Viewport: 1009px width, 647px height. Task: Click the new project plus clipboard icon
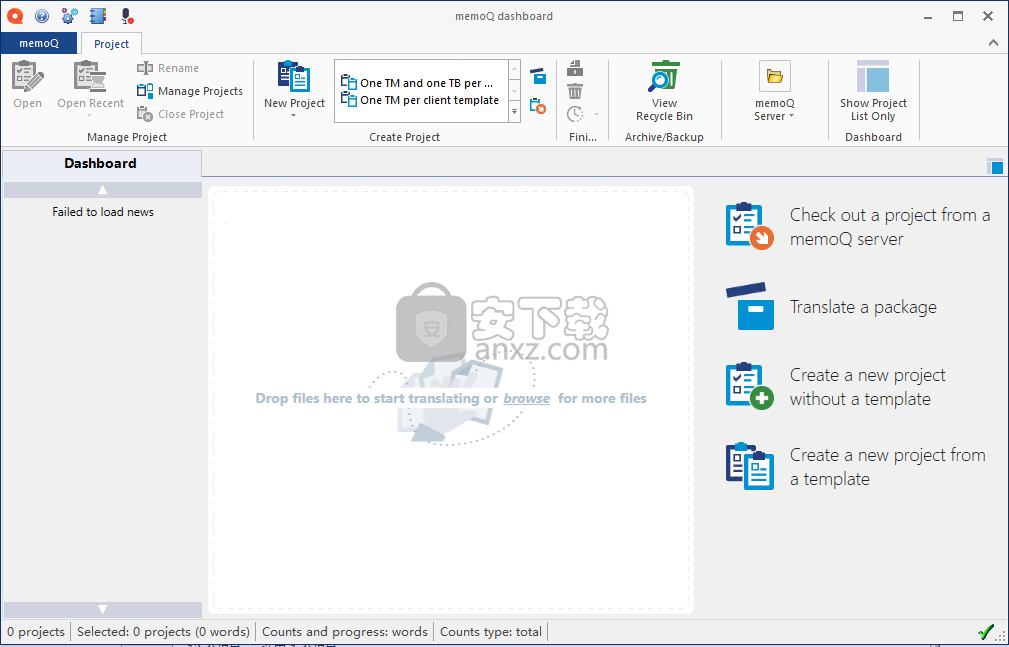click(750, 386)
